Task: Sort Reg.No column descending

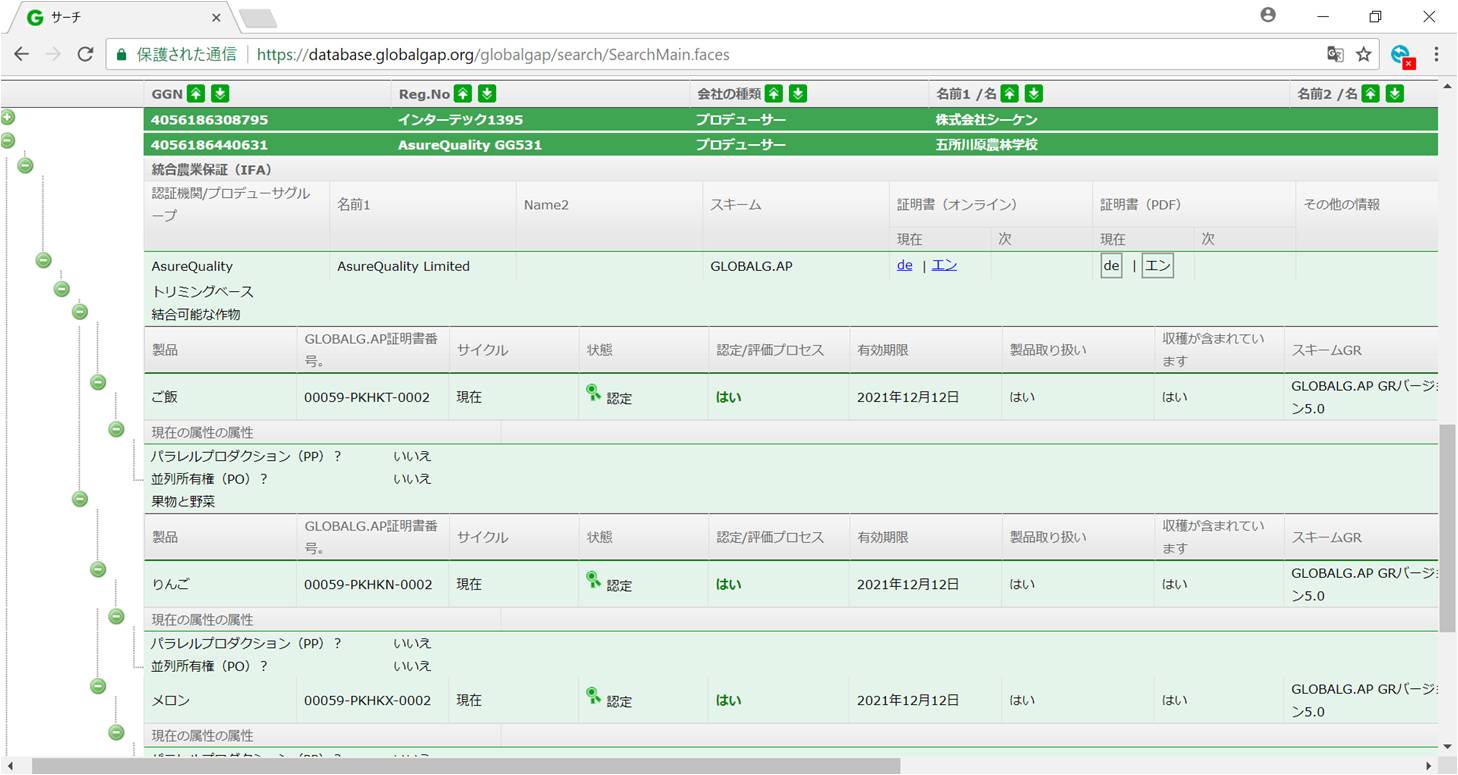Action: click(x=487, y=94)
